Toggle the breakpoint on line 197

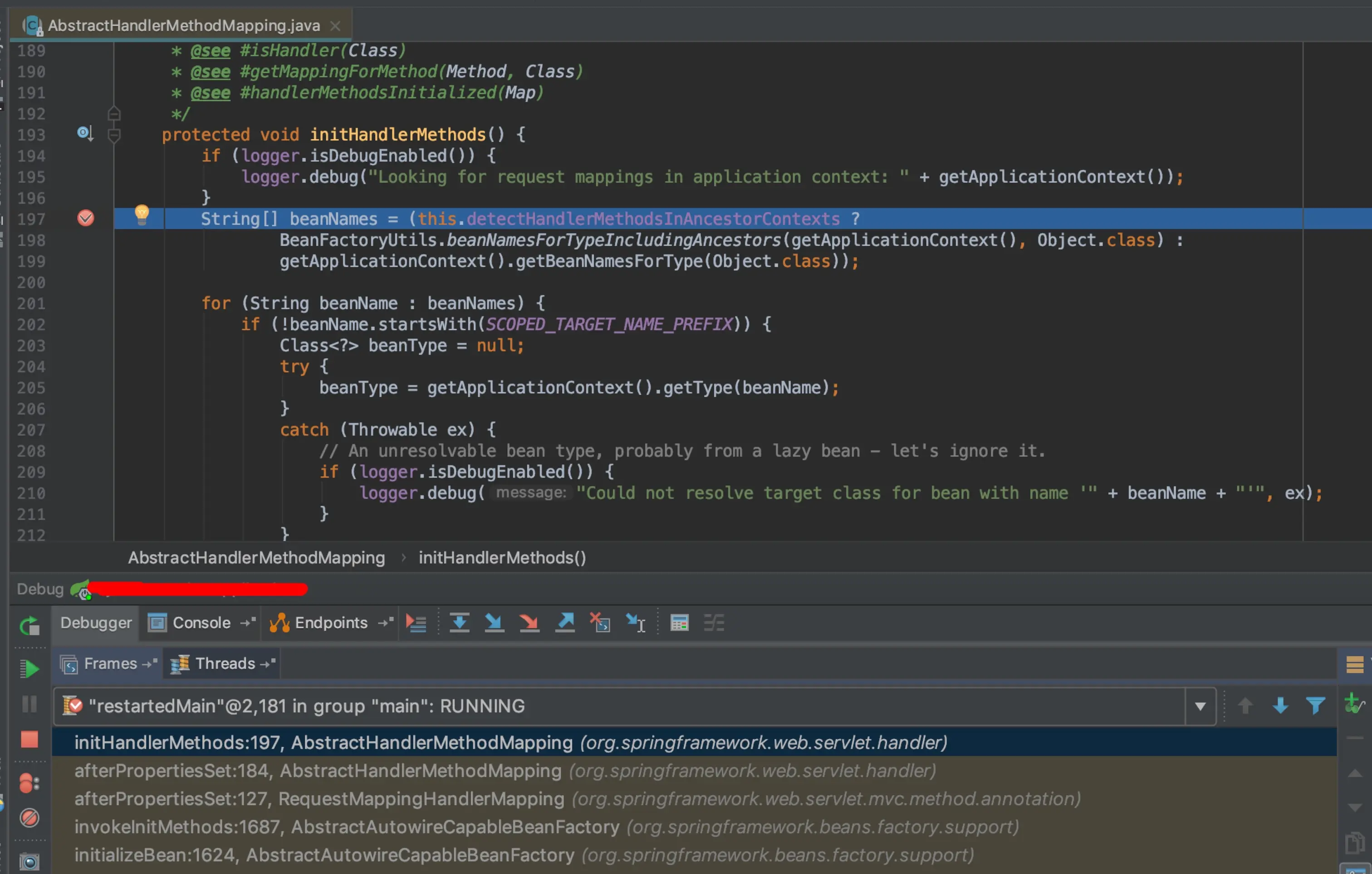(x=85, y=218)
